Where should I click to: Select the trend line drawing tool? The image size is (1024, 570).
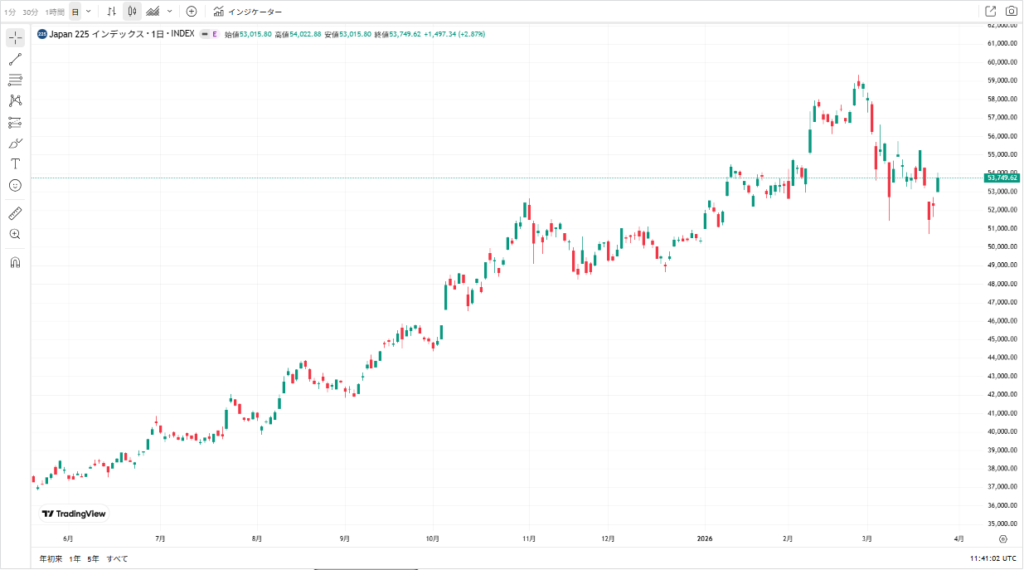tap(15, 59)
